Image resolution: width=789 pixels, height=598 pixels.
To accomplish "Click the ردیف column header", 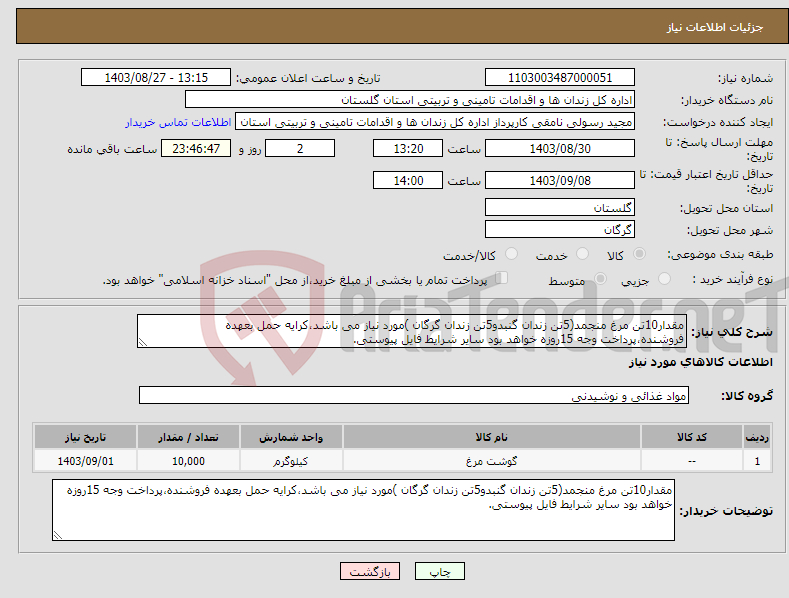I will pos(757,437).
